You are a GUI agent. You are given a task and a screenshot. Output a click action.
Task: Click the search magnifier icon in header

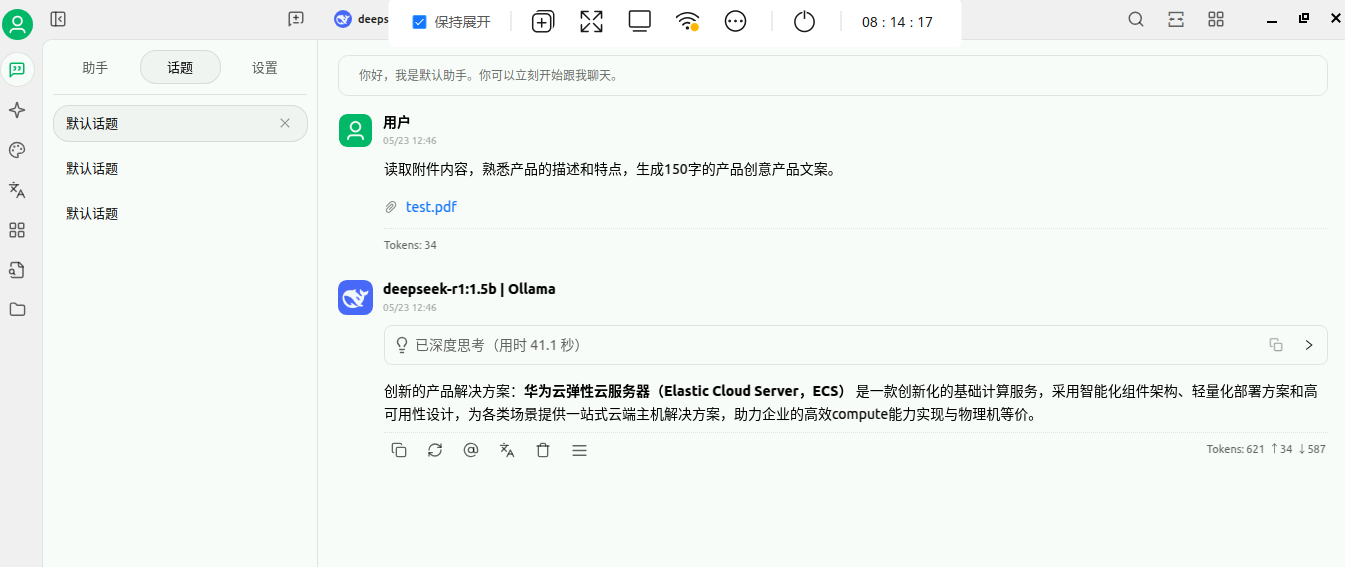pos(1136,19)
